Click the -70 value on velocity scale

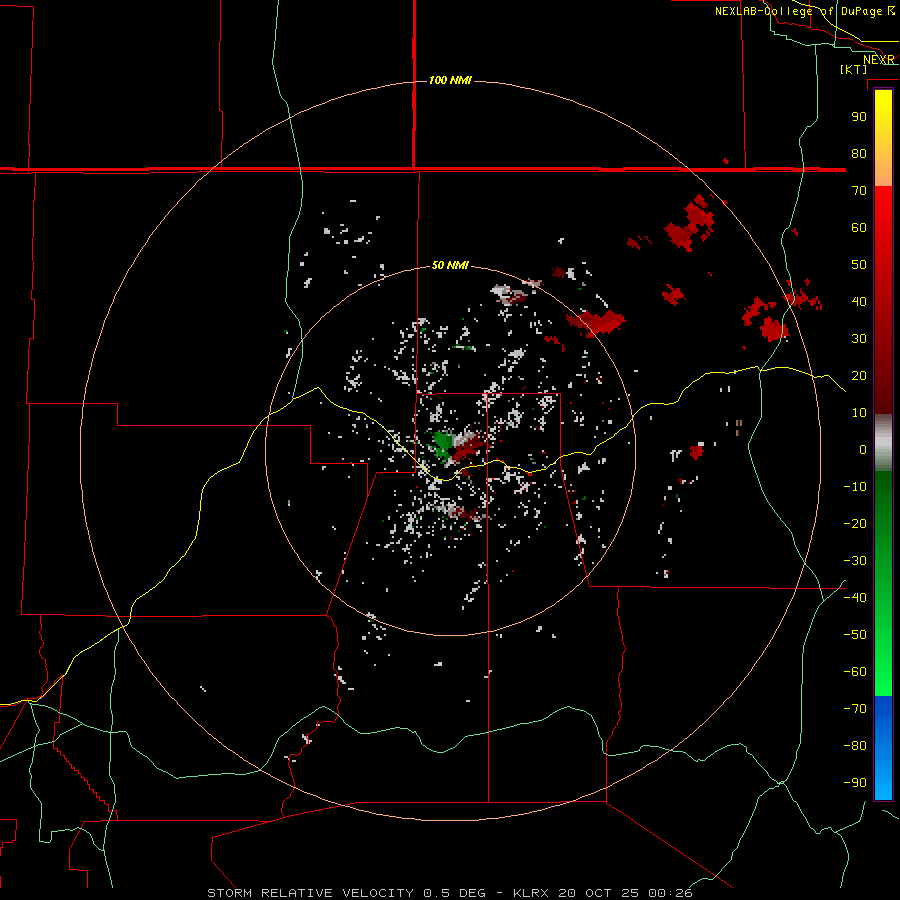pyautogui.click(x=855, y=709)
